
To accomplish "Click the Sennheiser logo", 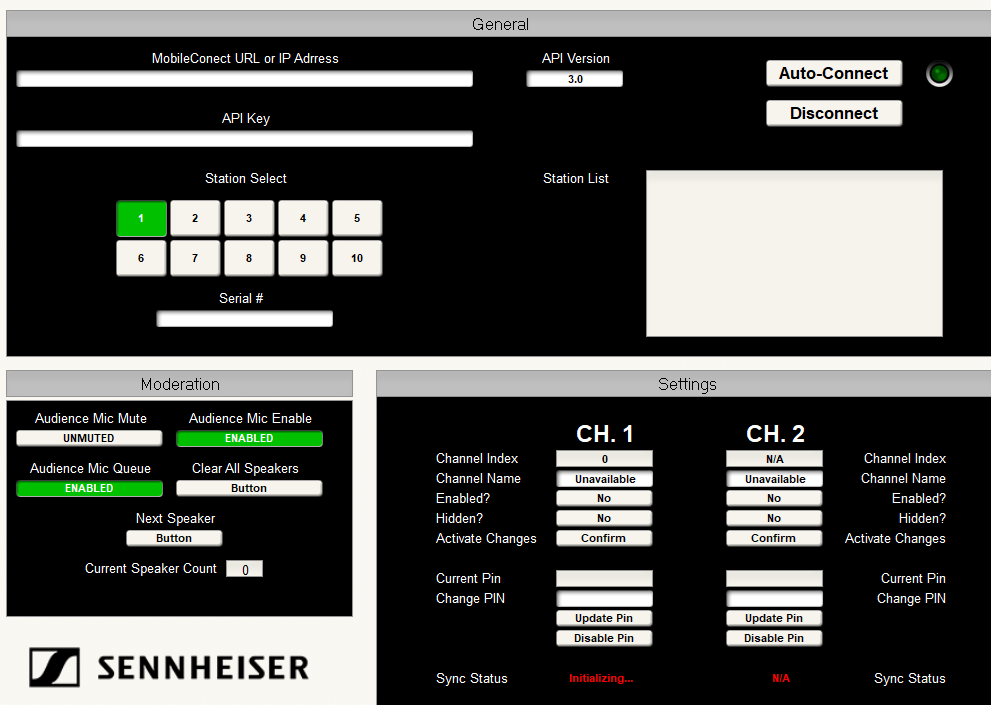I will tap(169, 667).
